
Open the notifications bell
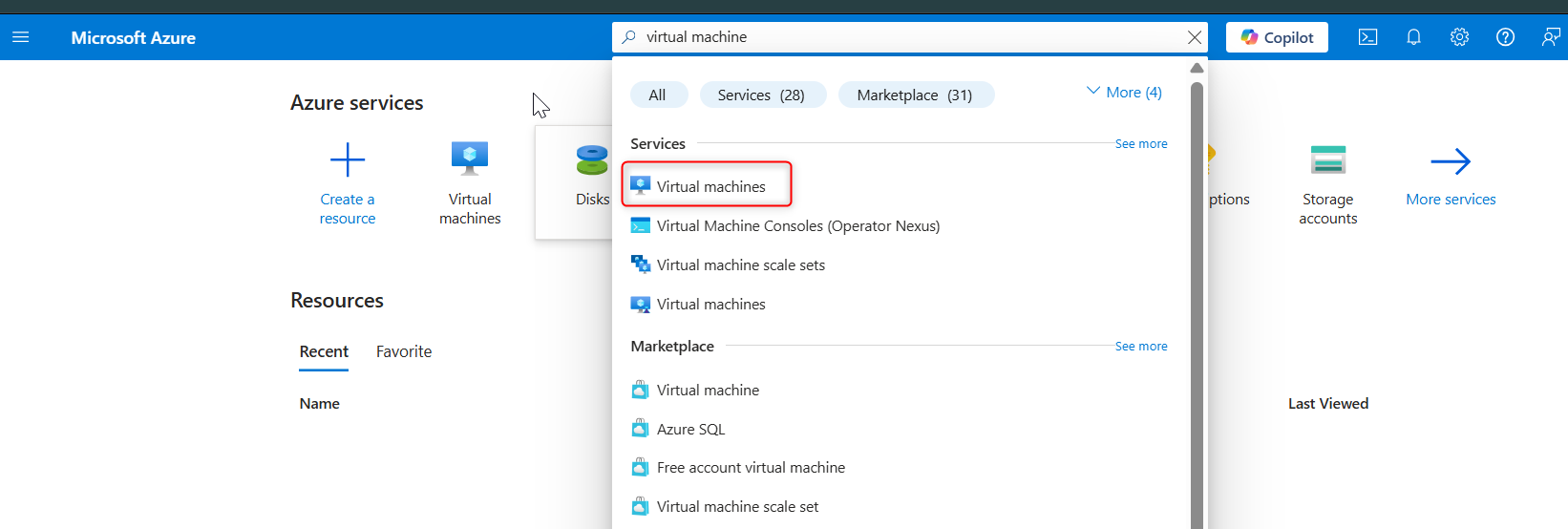1413,37
